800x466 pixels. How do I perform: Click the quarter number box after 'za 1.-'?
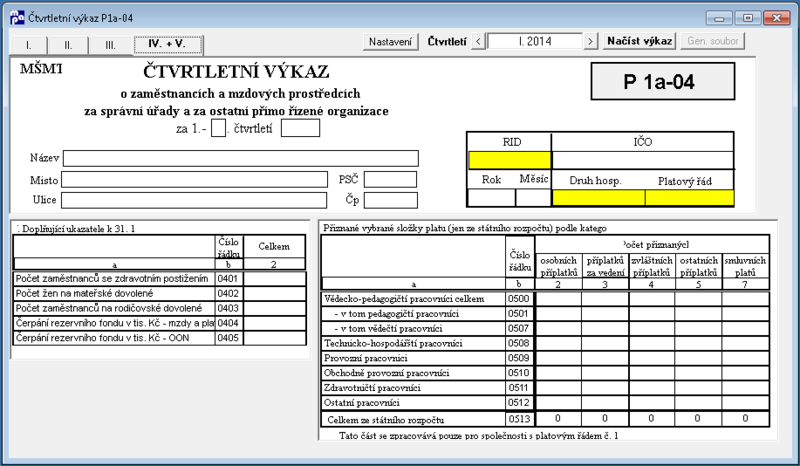click(218, 128)
